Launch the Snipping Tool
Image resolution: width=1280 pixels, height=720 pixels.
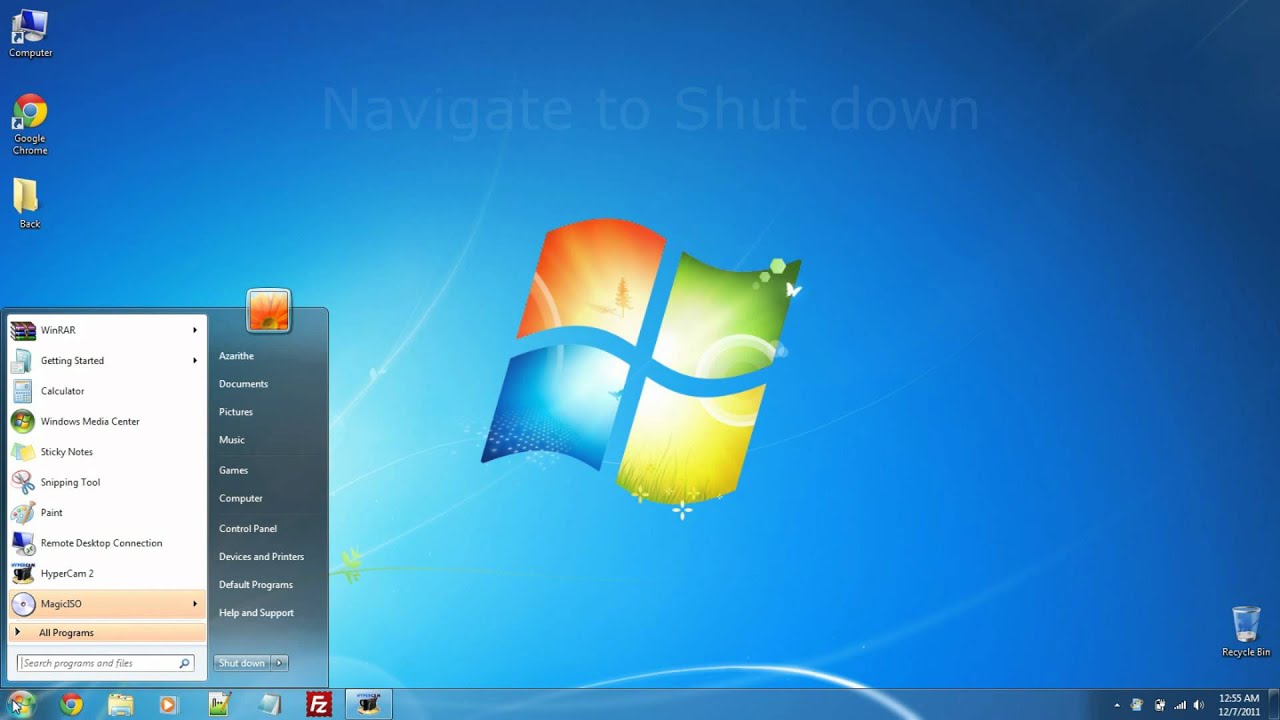click(x=107, y=482)
